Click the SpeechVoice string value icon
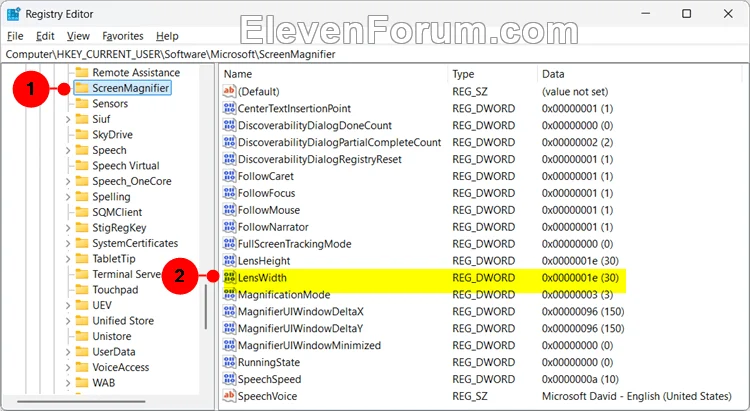Viewport: 750px width, 411px height. coord(230,396)
